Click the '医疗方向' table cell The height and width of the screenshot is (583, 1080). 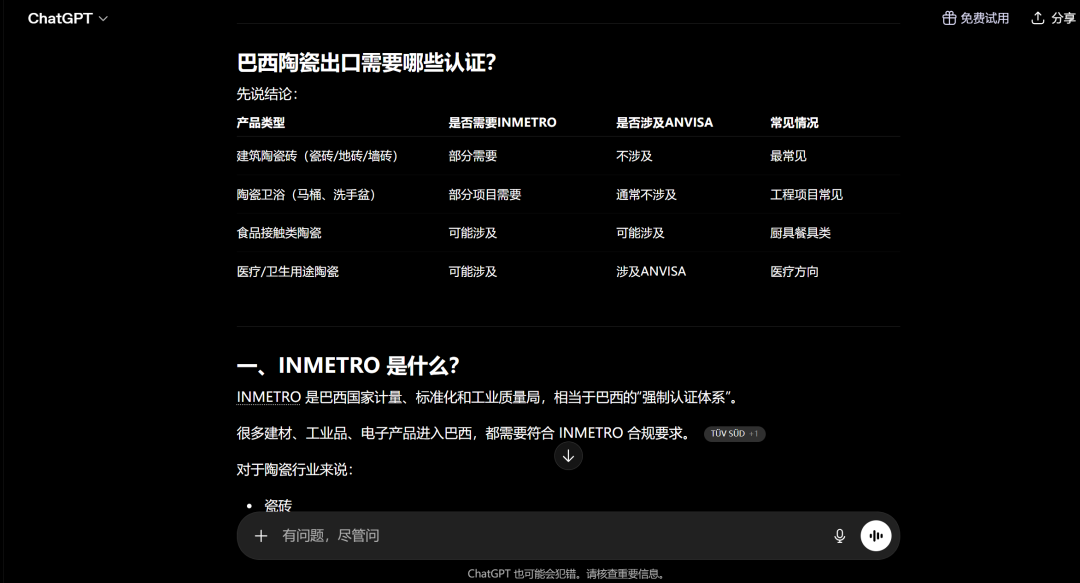click(x=794, y=272)
